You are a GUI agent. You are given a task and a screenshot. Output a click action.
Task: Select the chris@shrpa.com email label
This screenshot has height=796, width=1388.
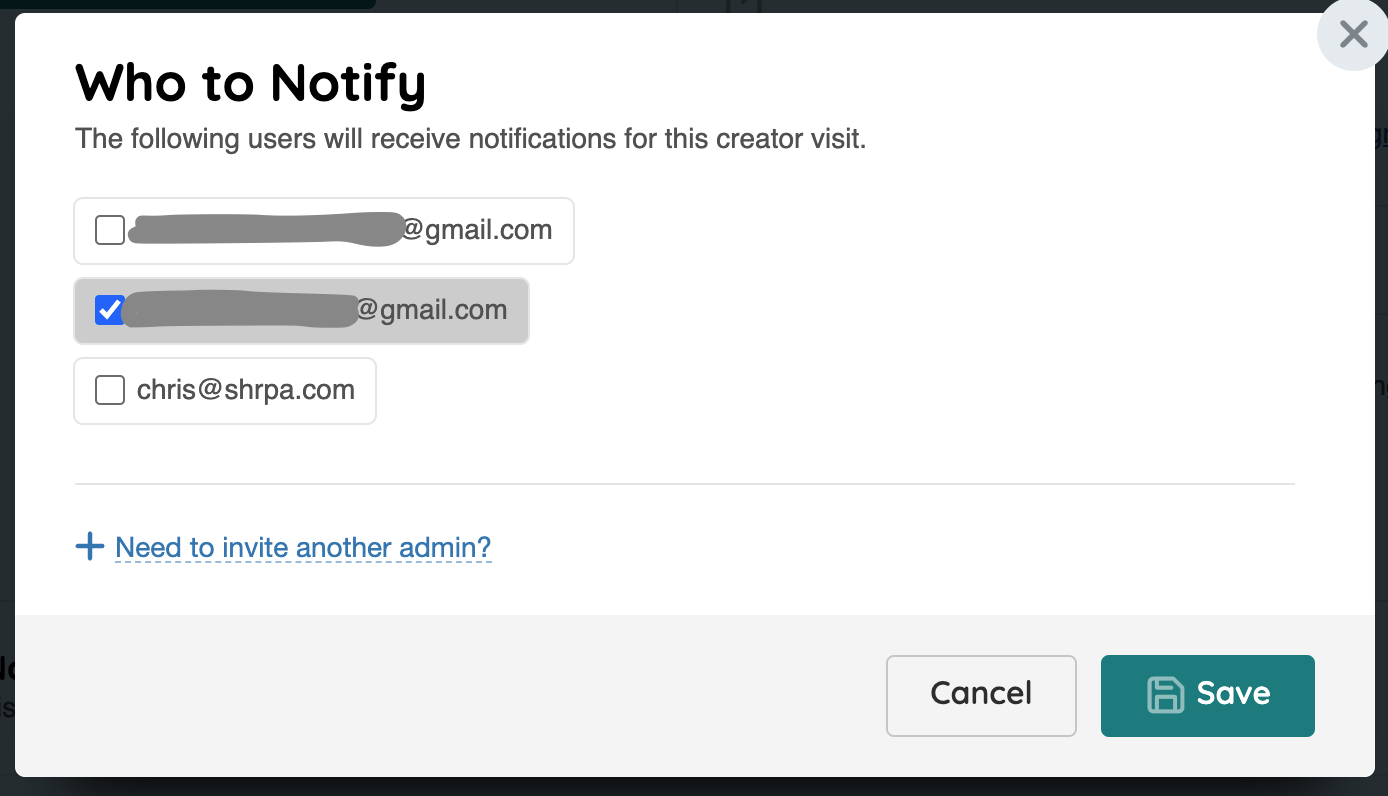[246, 390]
